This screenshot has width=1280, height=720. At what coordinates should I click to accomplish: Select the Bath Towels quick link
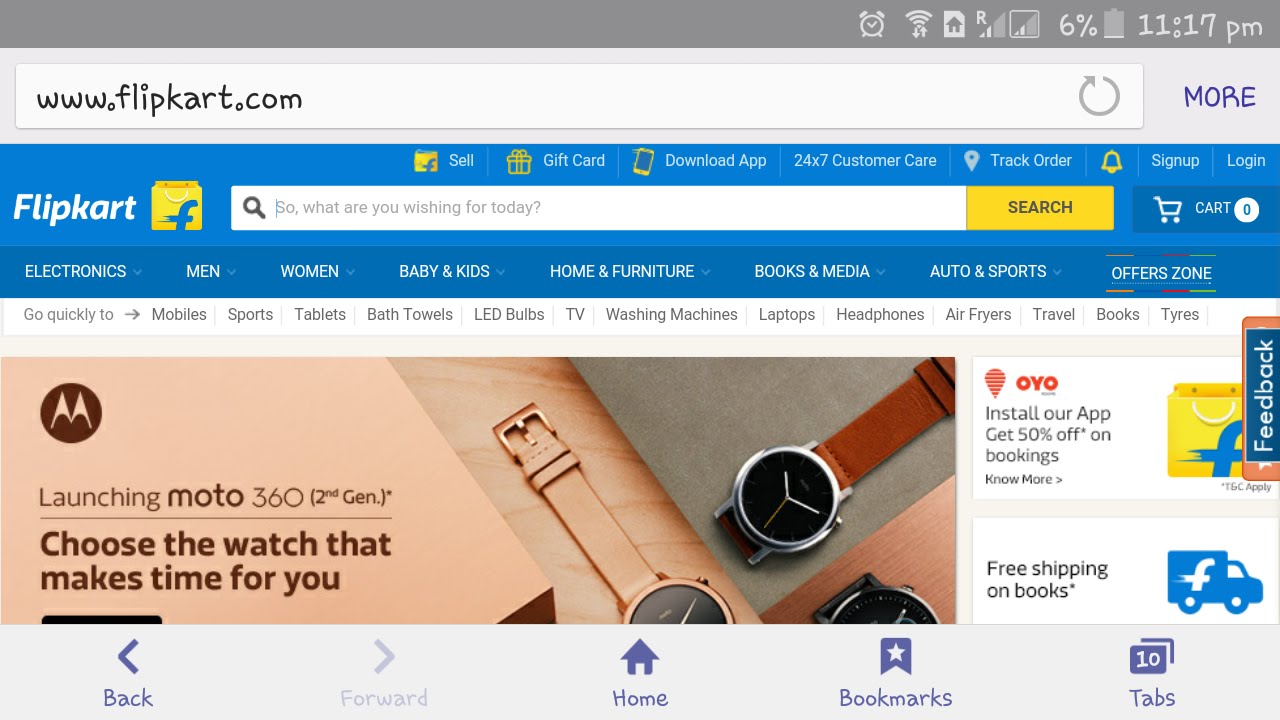click(x=410, y=314)
